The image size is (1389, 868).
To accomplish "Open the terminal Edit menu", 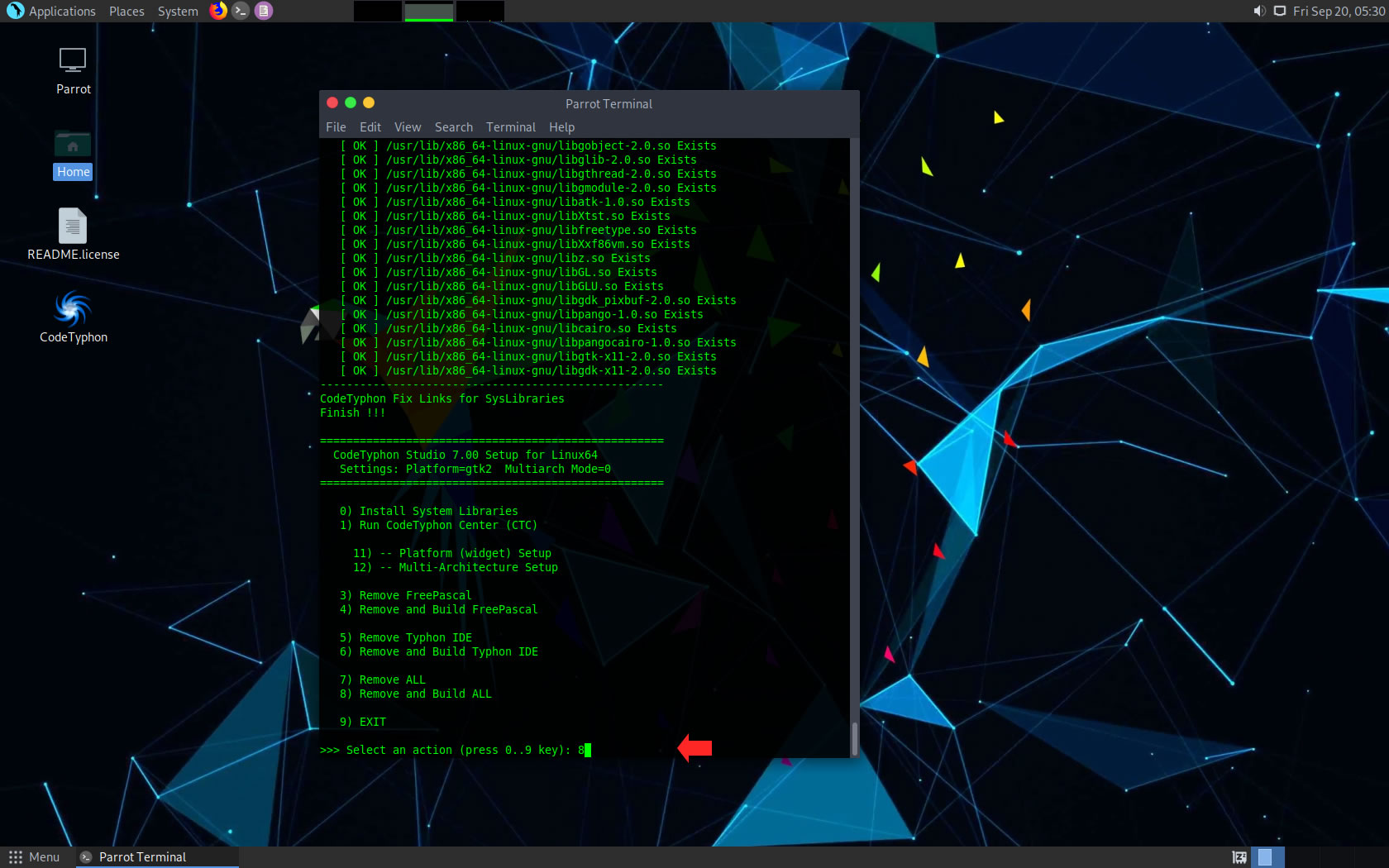I will 370,127.
